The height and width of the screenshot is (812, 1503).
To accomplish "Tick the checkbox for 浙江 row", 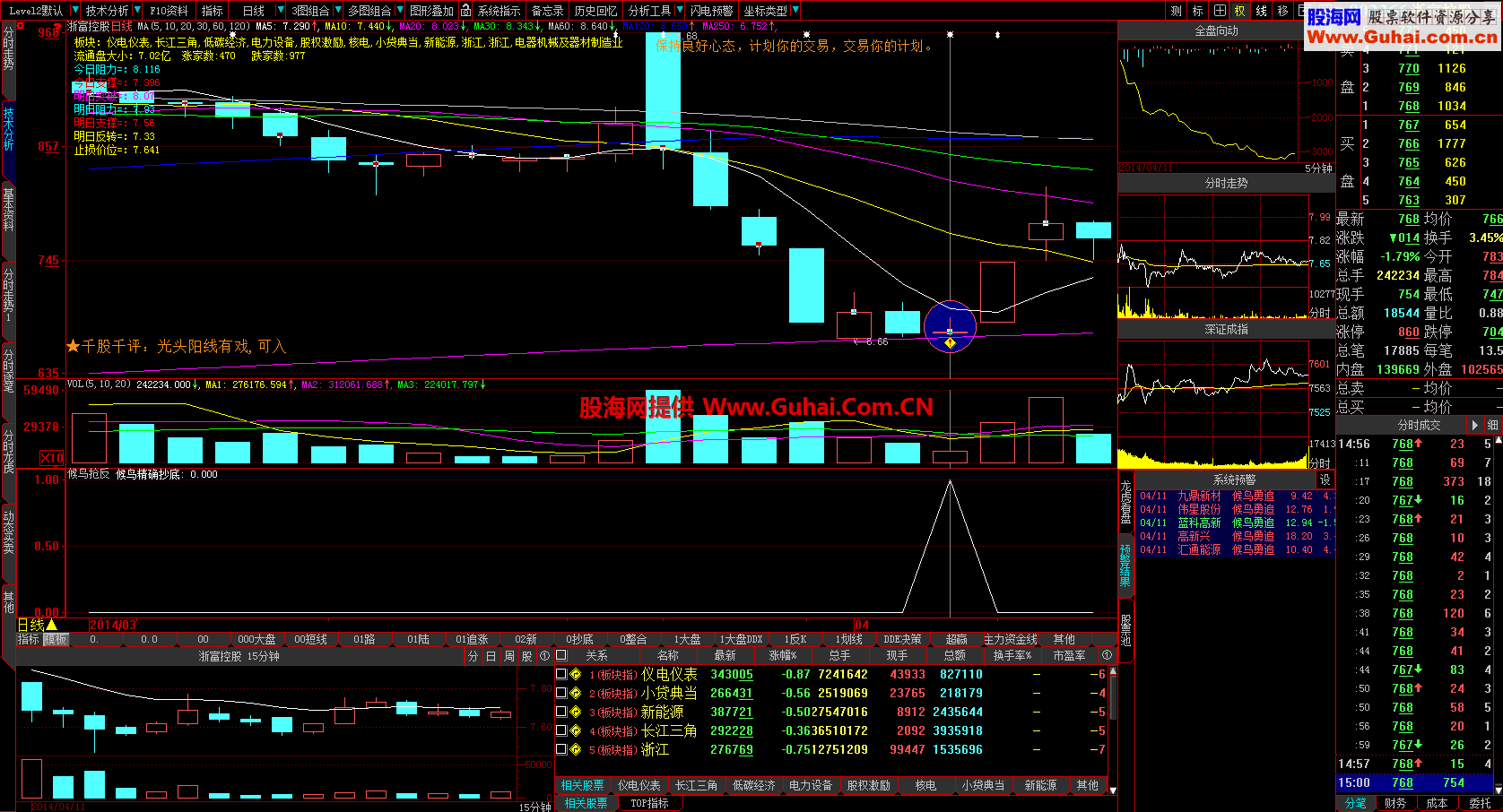I will pyautogui.click(x=561, y=749).
